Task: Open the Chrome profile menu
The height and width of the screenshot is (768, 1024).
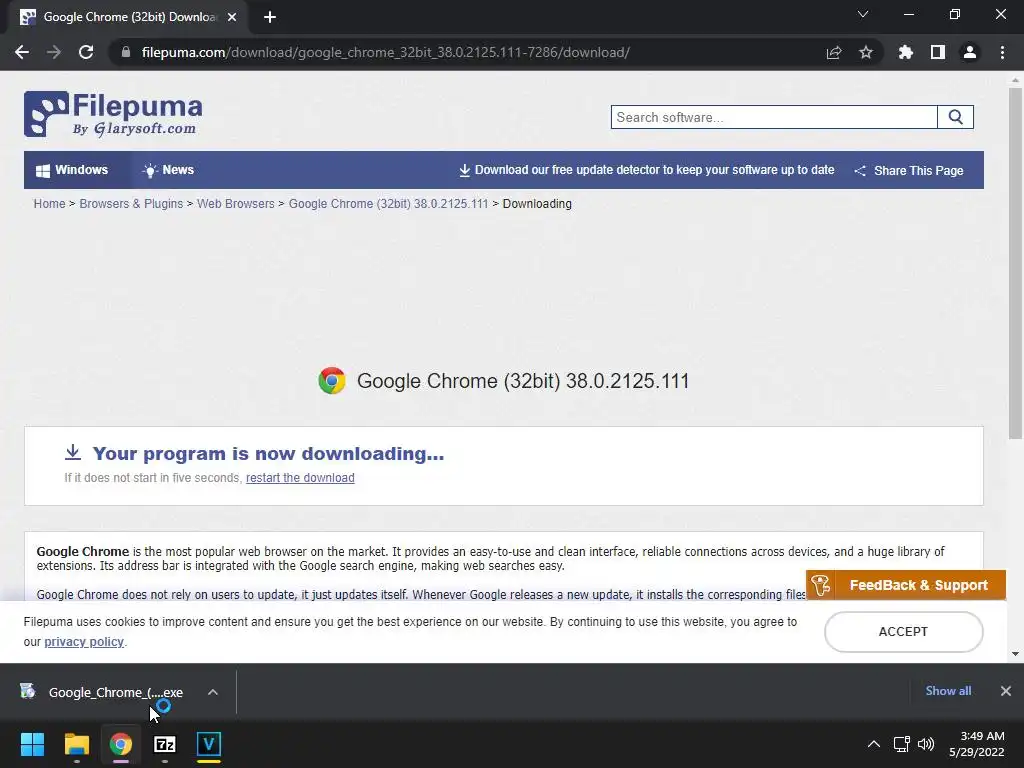Action: 970,52
